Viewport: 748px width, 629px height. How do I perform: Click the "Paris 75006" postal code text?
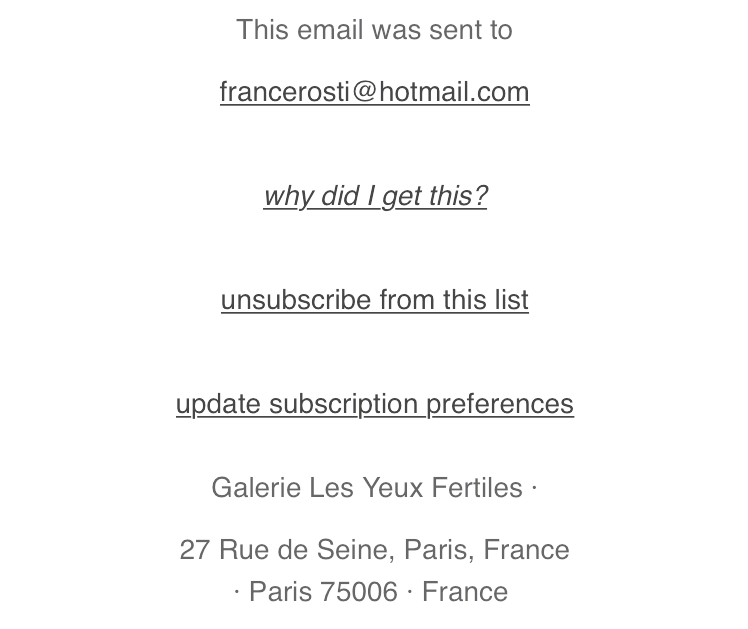pos(323,592)
